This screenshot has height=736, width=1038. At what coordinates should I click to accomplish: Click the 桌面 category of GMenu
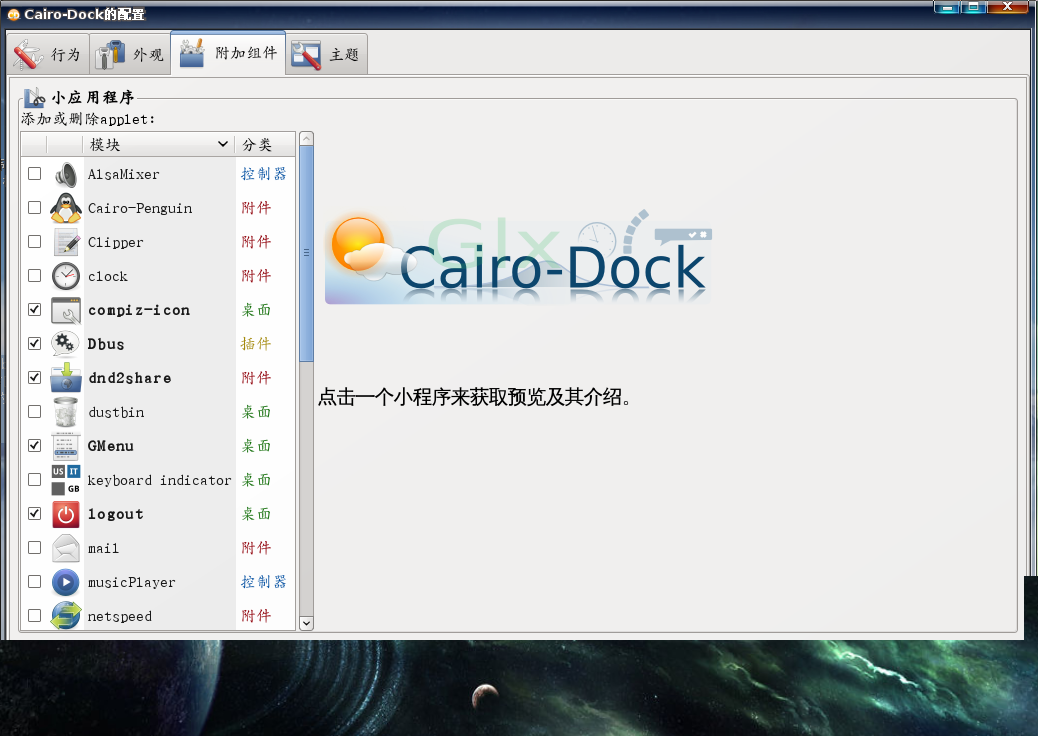pyautogui.click(x=256, y=446)
